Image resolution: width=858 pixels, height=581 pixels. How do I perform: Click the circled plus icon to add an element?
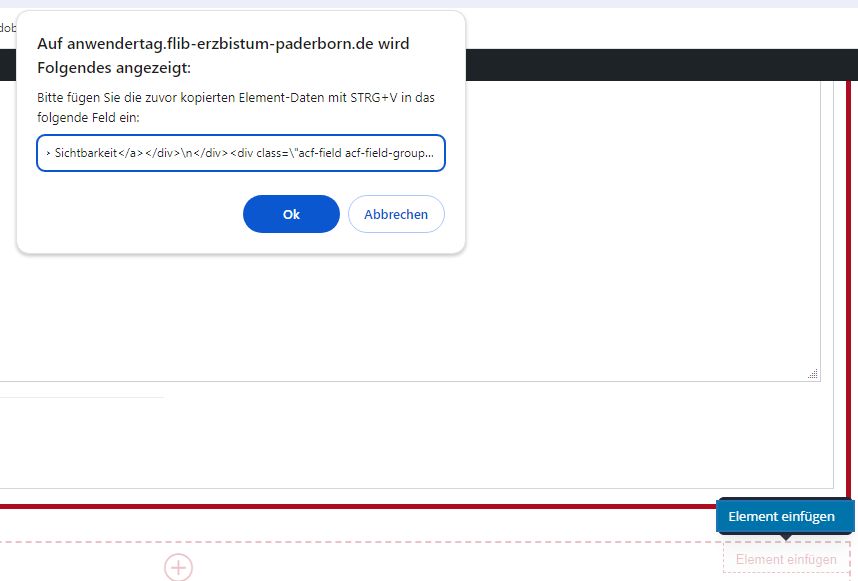pyautogui.click(x=178, y=567)
